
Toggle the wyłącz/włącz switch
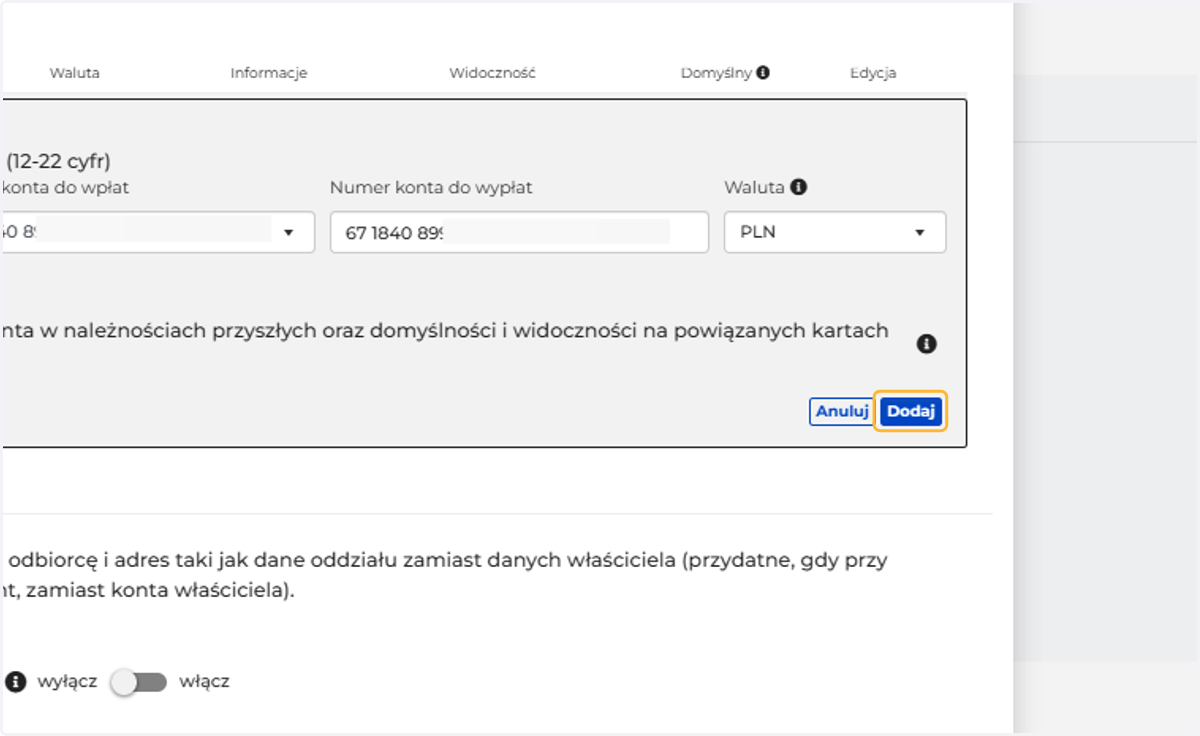pos(139,682)
